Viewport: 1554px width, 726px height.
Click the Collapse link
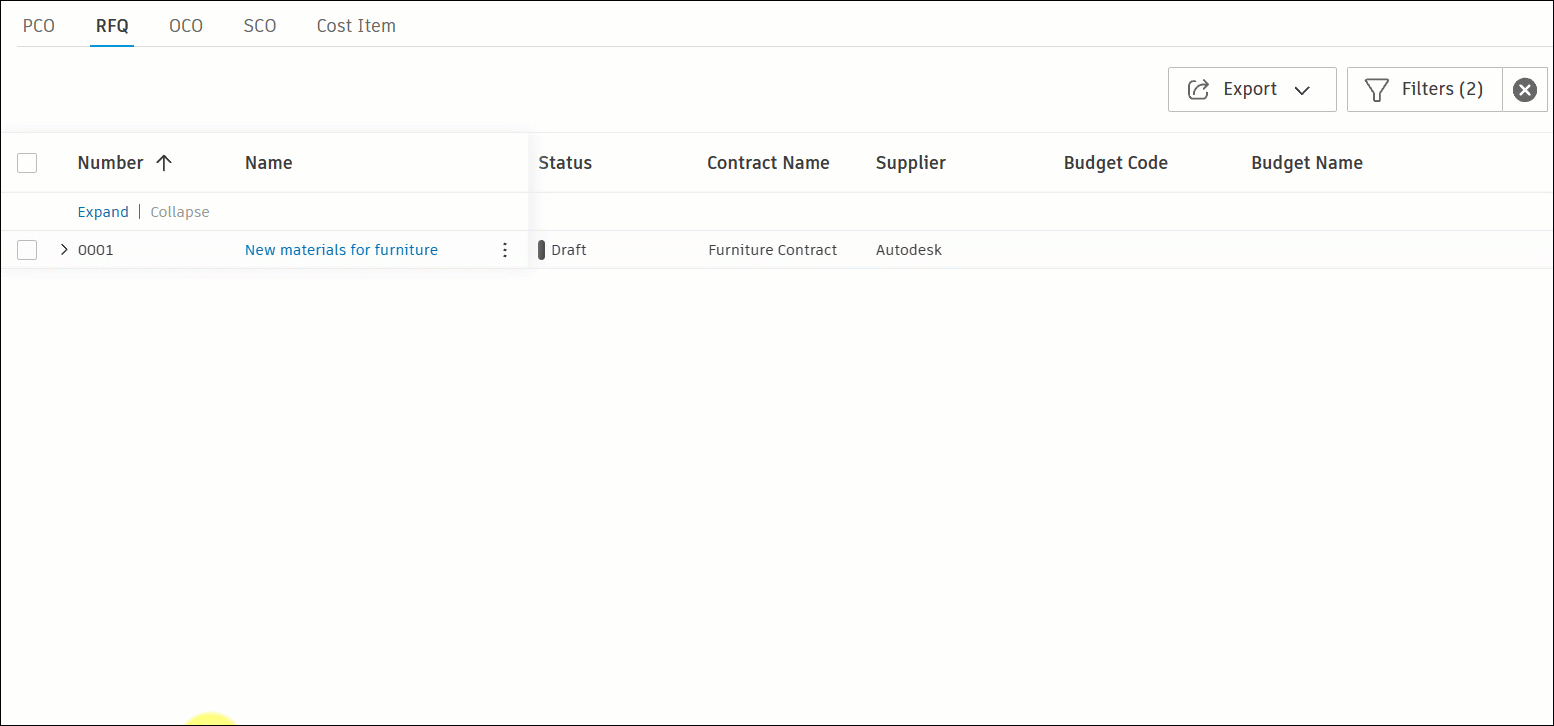(180, 212)
